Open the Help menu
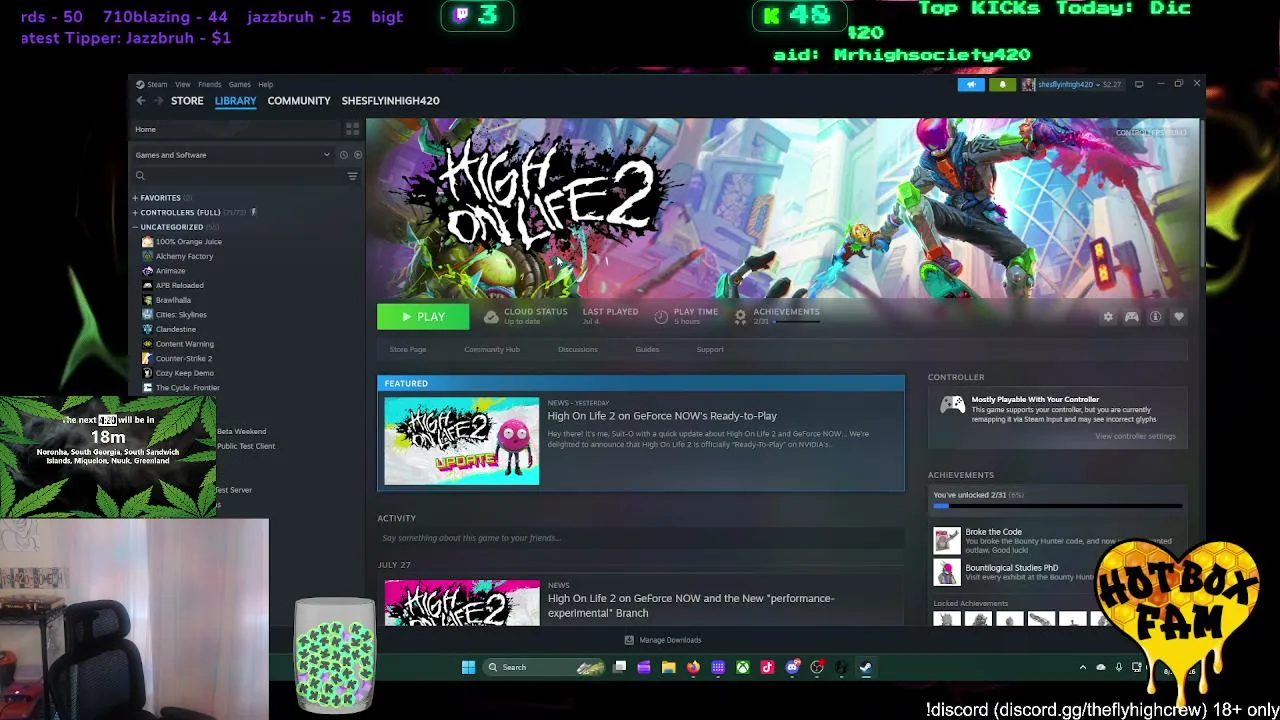 click(265, 84)
